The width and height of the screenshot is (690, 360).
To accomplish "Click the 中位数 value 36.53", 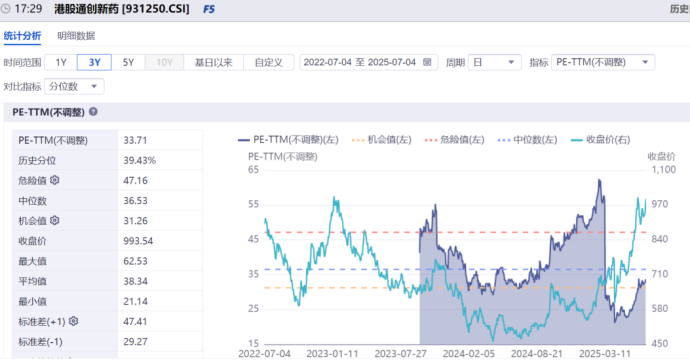I will point(136,201).
